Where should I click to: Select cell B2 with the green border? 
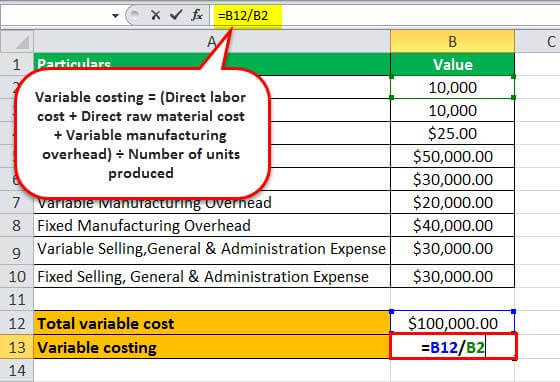(x=452, y=87)
